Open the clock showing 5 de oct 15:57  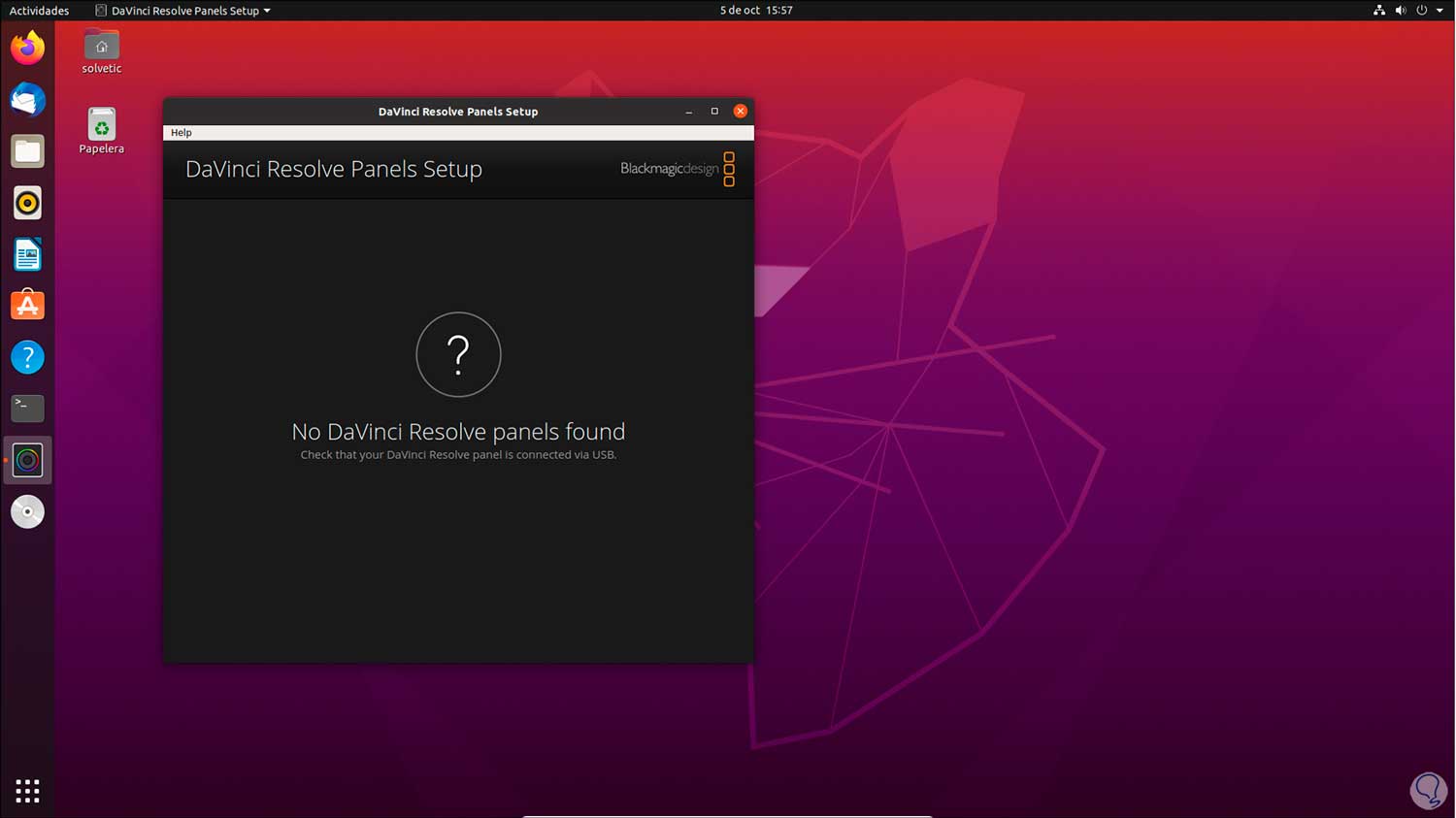point(756,11)
